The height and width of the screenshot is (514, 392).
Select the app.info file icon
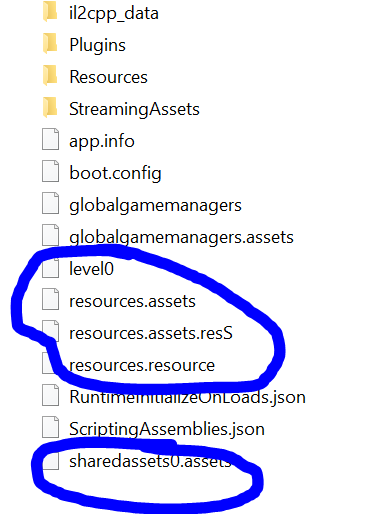50,140
